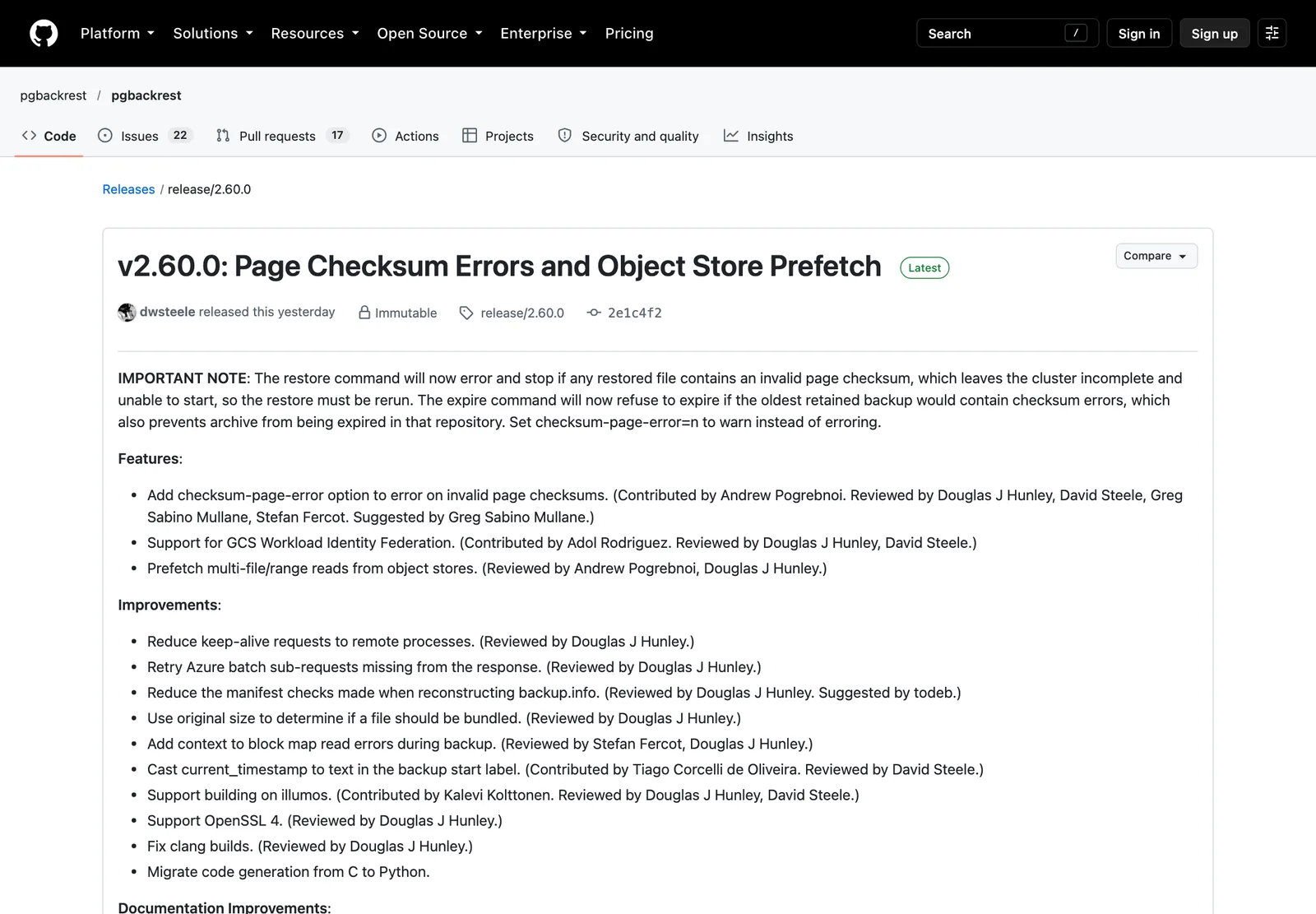The width and height of the screenshot is (1316, 914).
Task: Click the tag icon beside release/2.60.0
Action: tap(466, 313)
